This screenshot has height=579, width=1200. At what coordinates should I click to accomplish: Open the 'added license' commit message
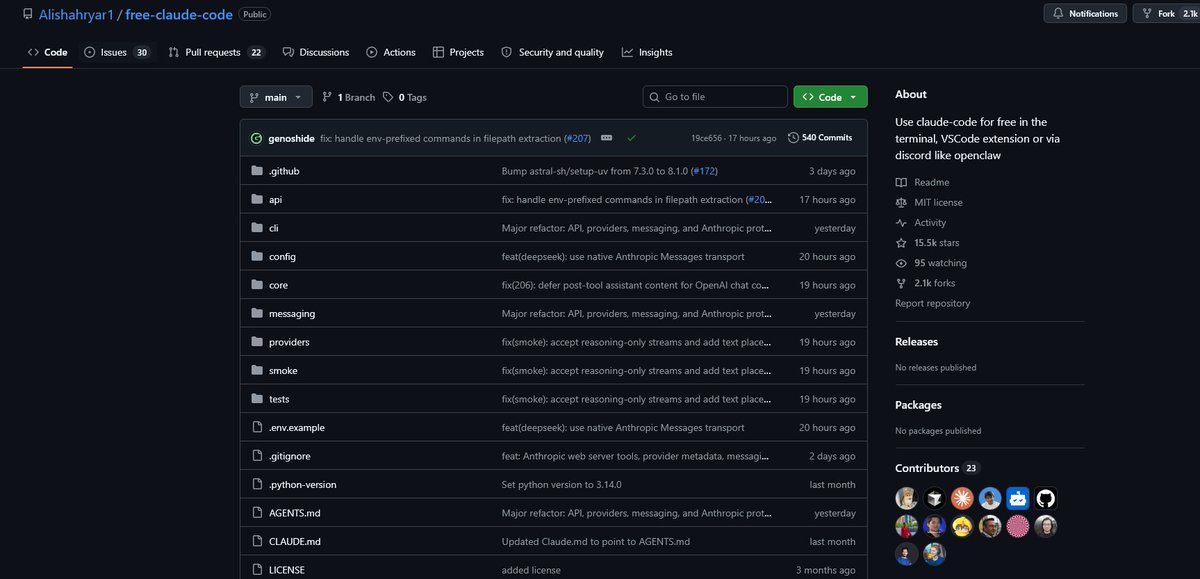(531, 570)
